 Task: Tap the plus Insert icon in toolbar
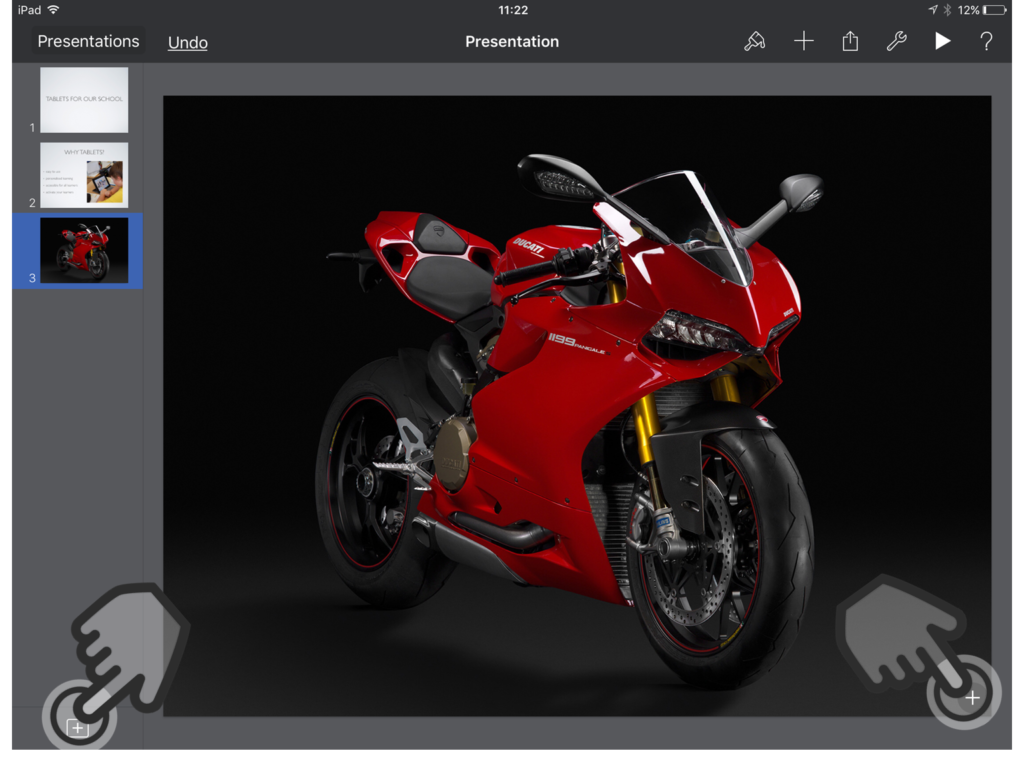[x=803, y=41]
